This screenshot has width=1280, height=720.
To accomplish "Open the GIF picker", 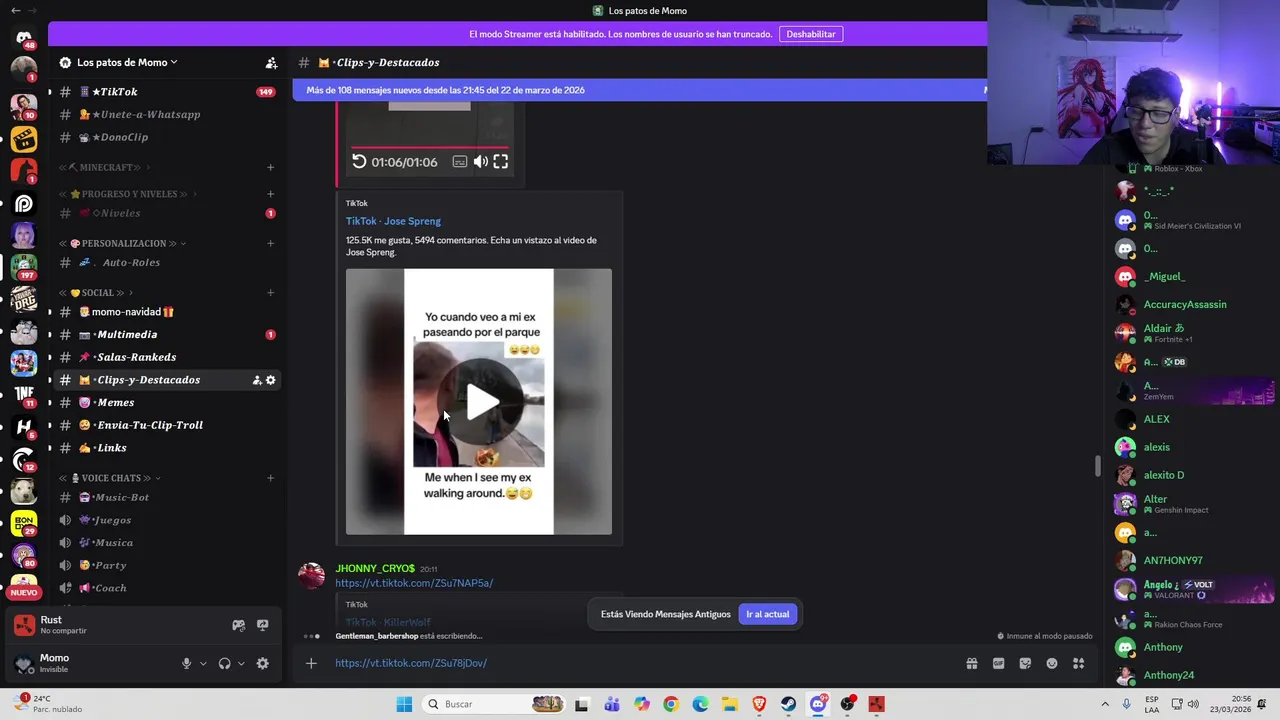I will click(998, 663).
